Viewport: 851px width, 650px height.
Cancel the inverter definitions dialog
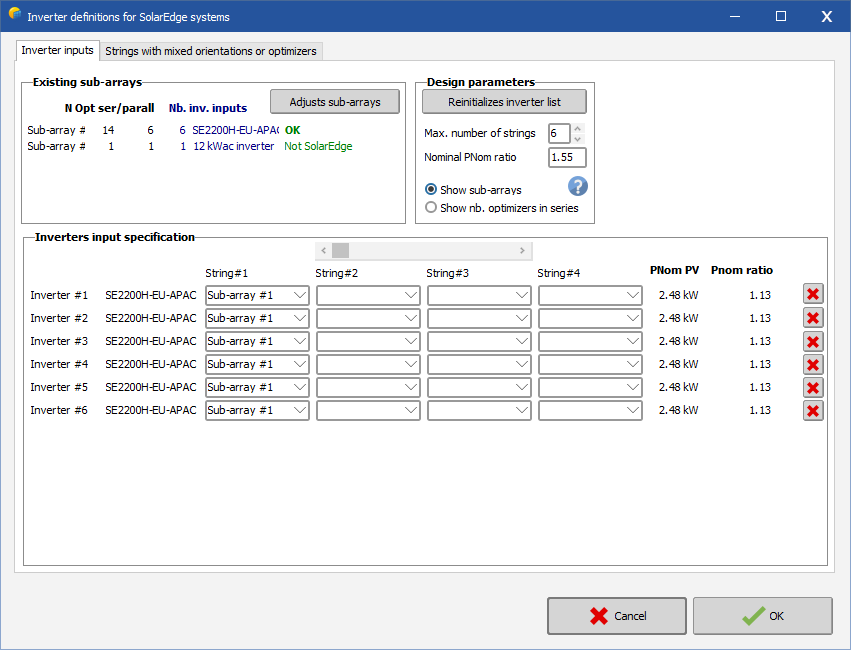click(617, 616)
